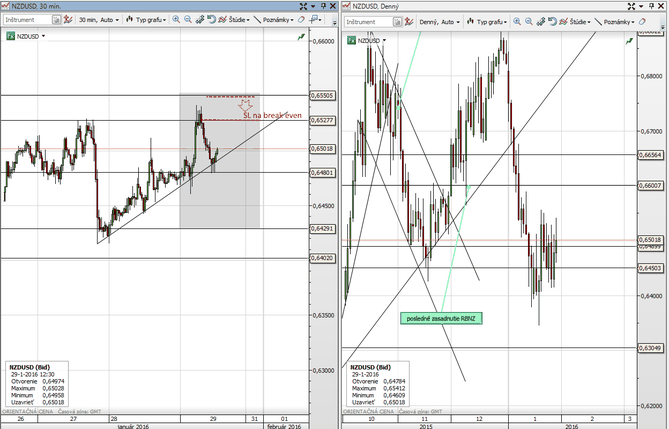Open Poznámky menu in 30 min chart
The width and height of the screenshot is (669, 429).
[x=273, y=20]
